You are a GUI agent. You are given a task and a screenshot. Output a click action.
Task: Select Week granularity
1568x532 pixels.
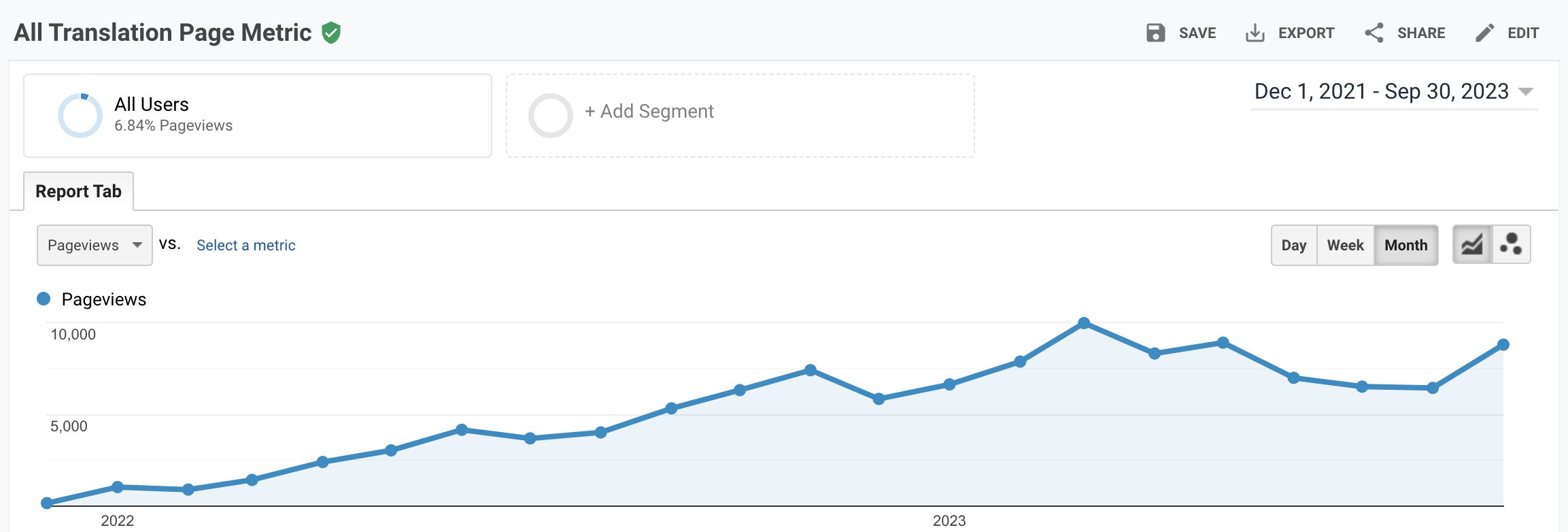[x=1345, y=245]
